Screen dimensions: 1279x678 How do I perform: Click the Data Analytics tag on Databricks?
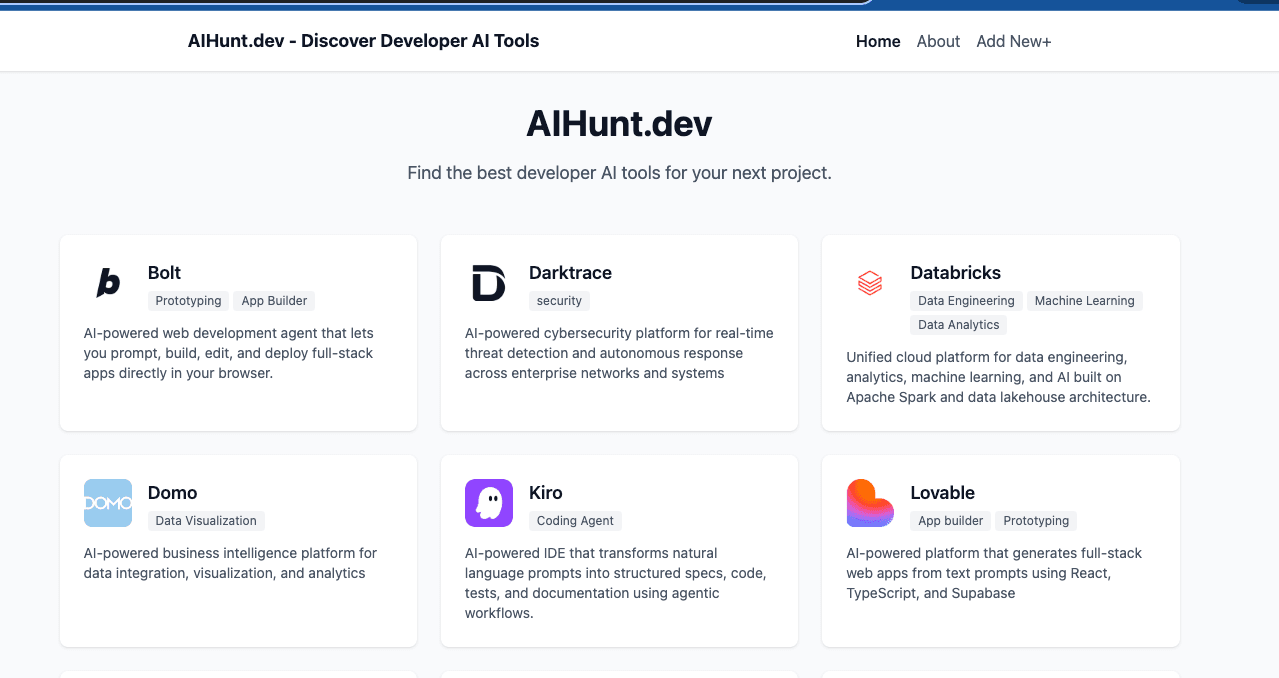pos(958,324)
